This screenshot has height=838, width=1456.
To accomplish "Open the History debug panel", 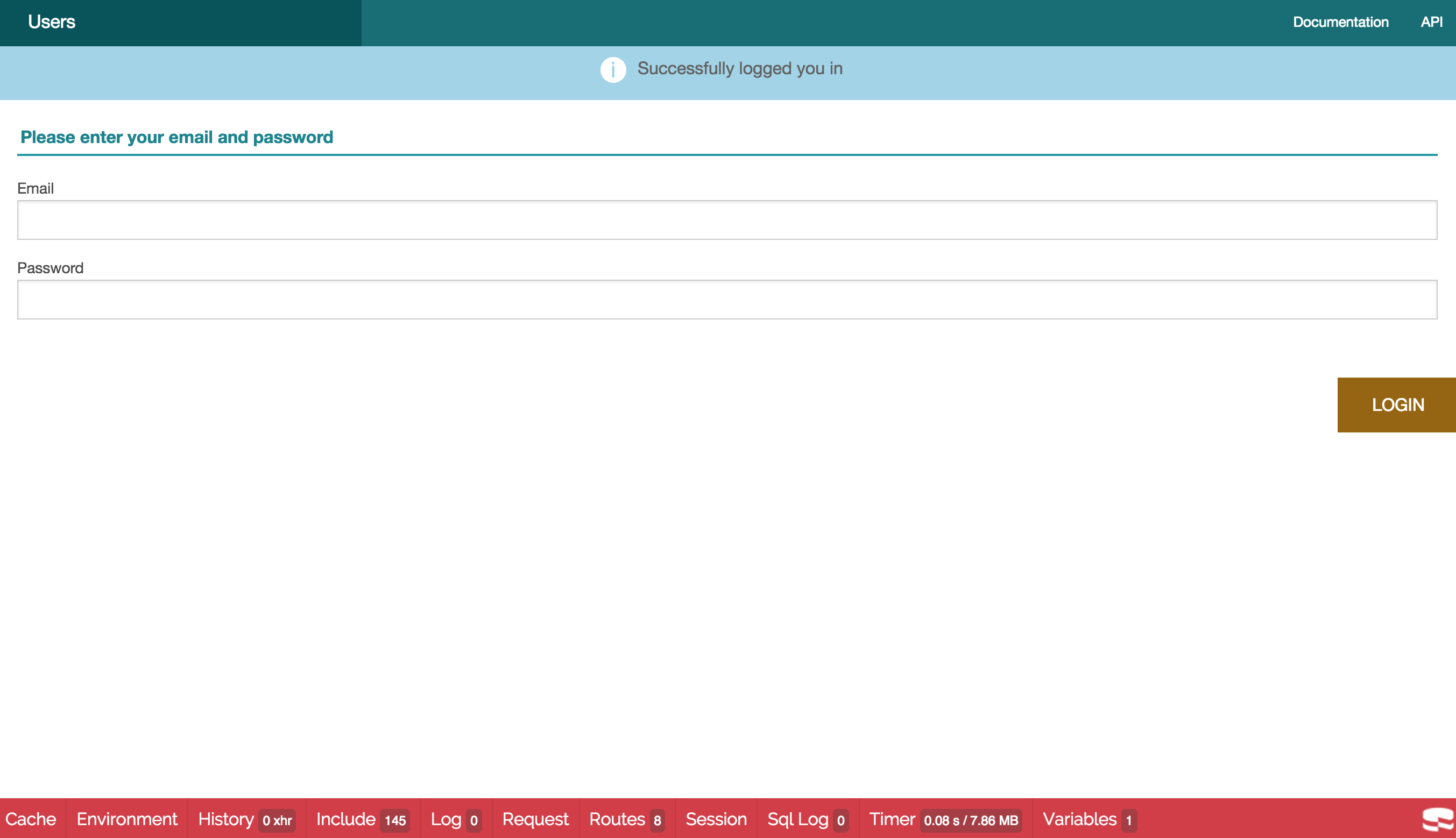I will 246,819.
